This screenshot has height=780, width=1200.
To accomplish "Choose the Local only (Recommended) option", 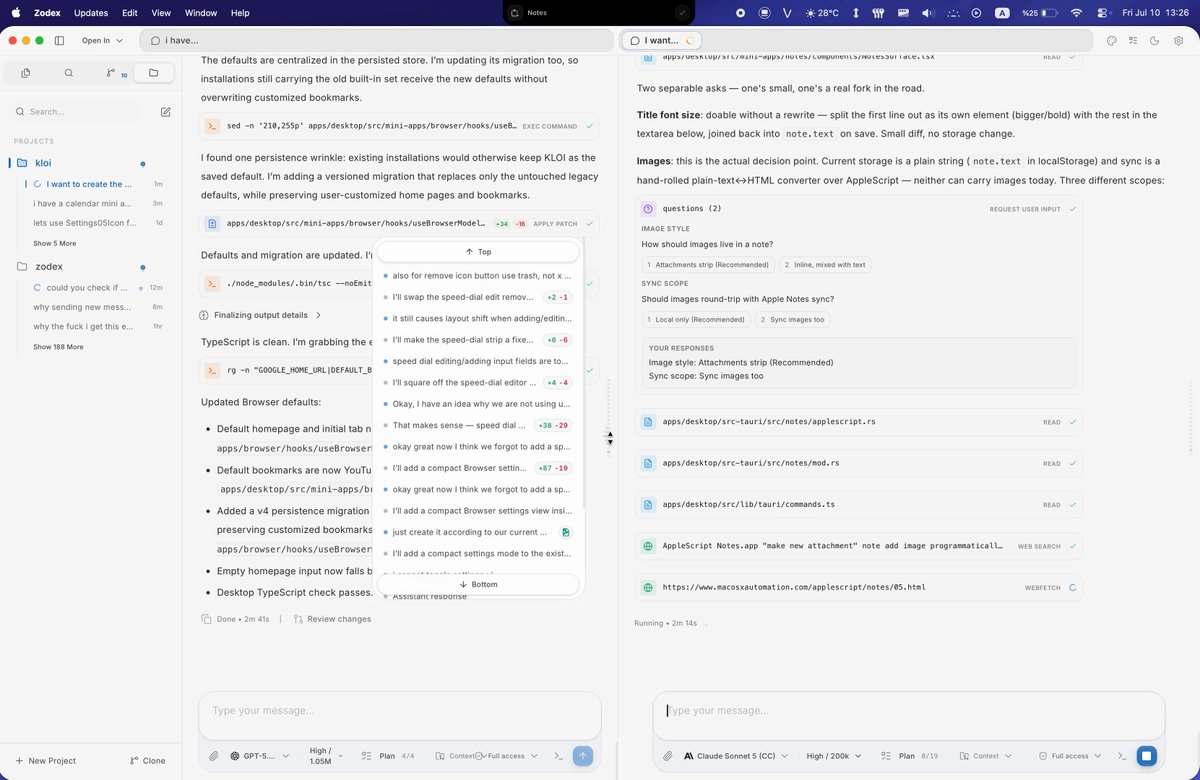I will coord(696,320).
